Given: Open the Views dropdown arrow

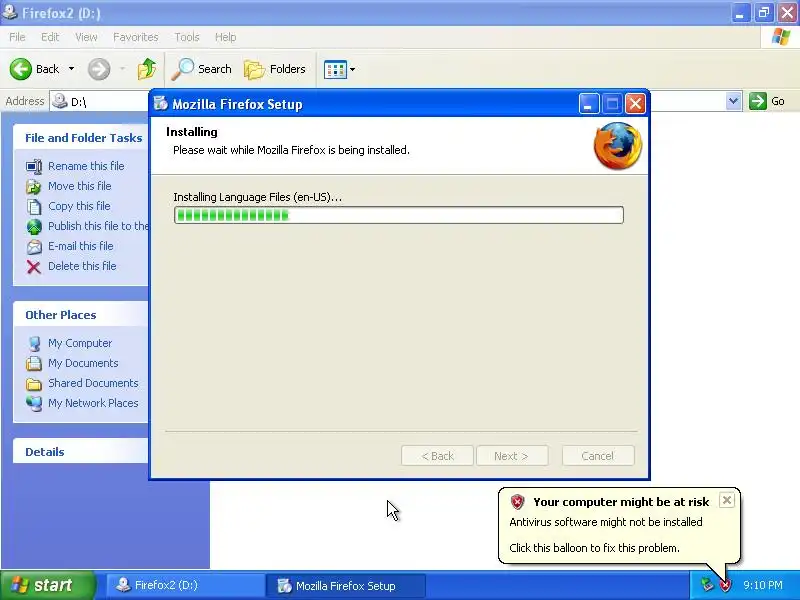Looking at the screenshot, I should [x=352, y=69].
